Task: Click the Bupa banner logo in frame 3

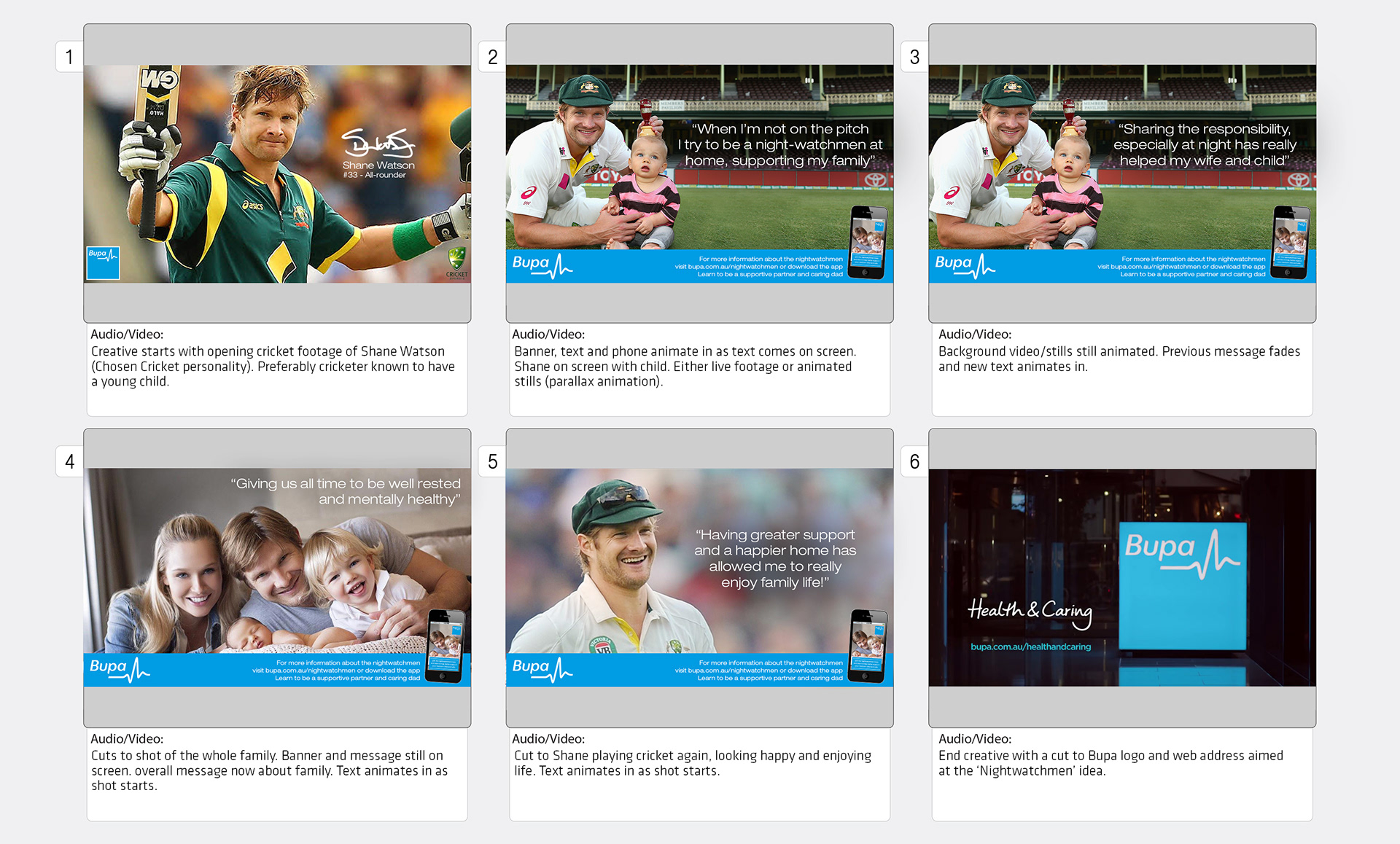Action: (965, 266)
